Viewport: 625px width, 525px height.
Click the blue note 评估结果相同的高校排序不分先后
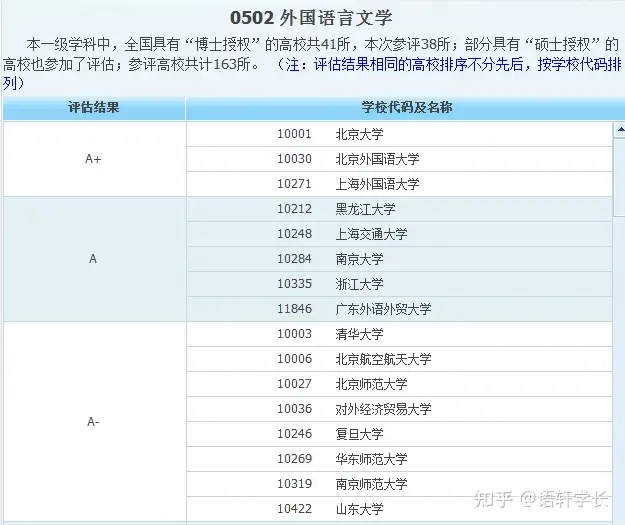[x=419, y=65]
